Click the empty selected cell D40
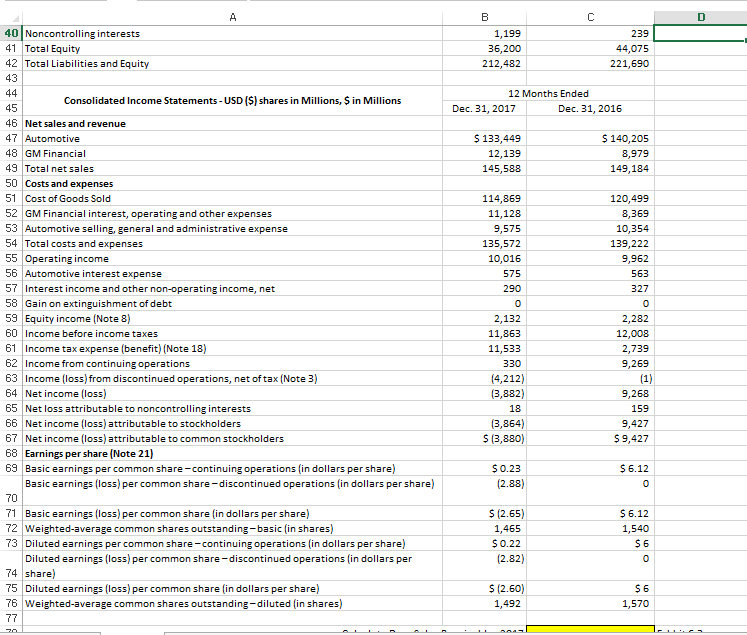Image resolution: width=747 pixels, height=635 pixels. [x=700, y=33]
